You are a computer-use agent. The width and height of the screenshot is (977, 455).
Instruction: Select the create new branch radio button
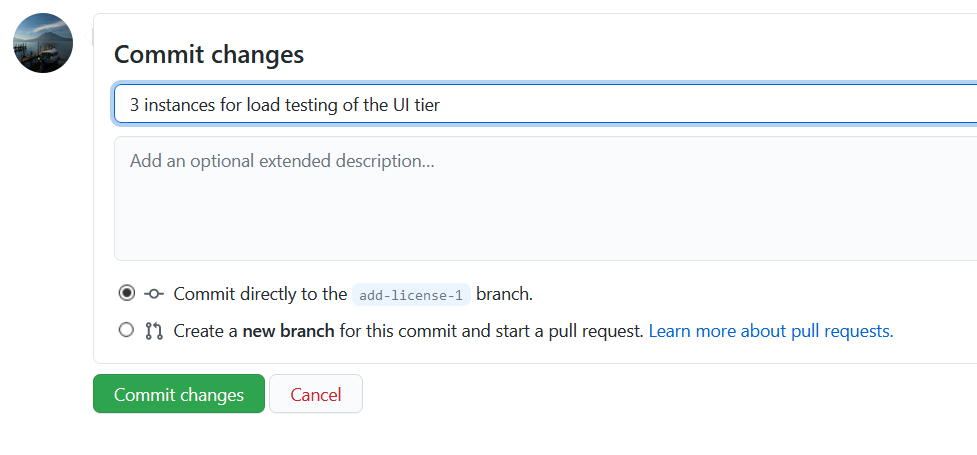point(126,330)
